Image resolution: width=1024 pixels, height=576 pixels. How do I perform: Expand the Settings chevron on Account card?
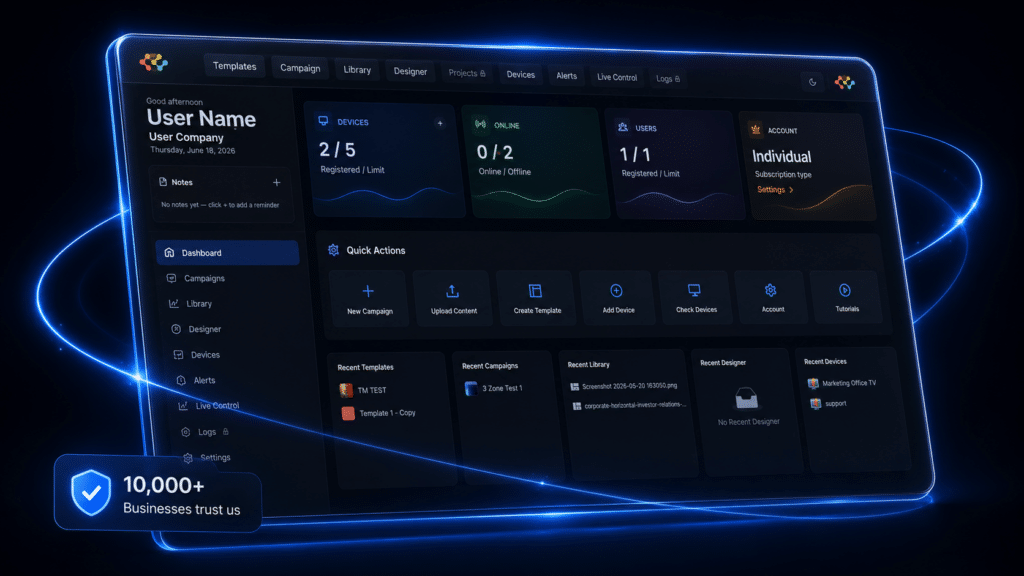tap(792, 190)
